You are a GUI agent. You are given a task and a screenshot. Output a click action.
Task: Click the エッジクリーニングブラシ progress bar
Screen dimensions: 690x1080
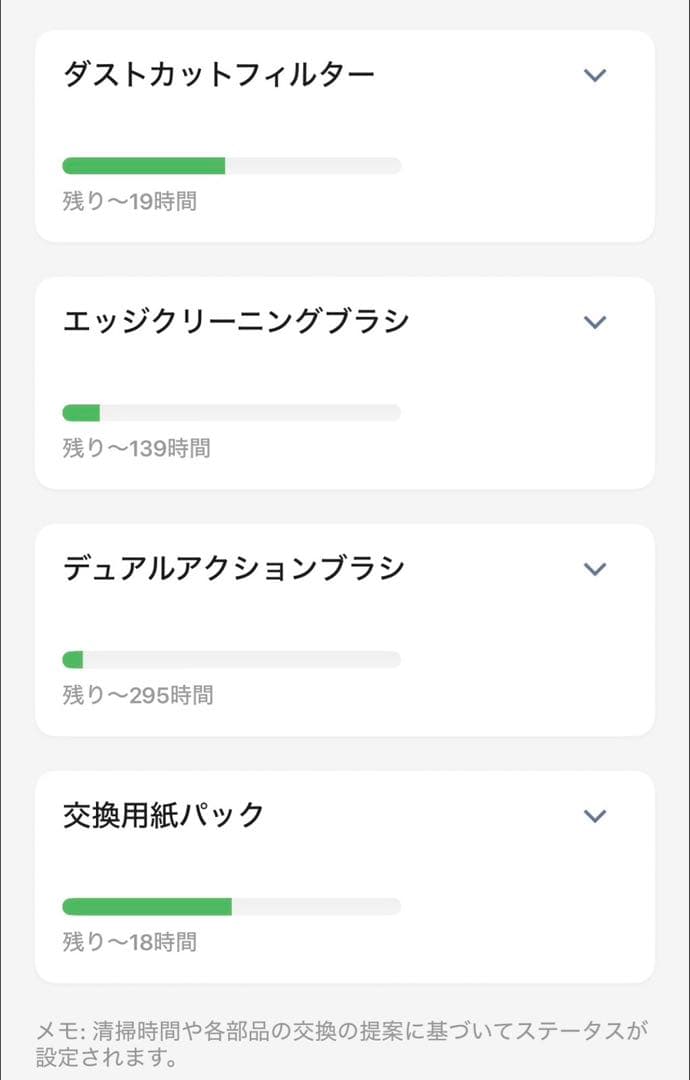[x=230, y=410]
